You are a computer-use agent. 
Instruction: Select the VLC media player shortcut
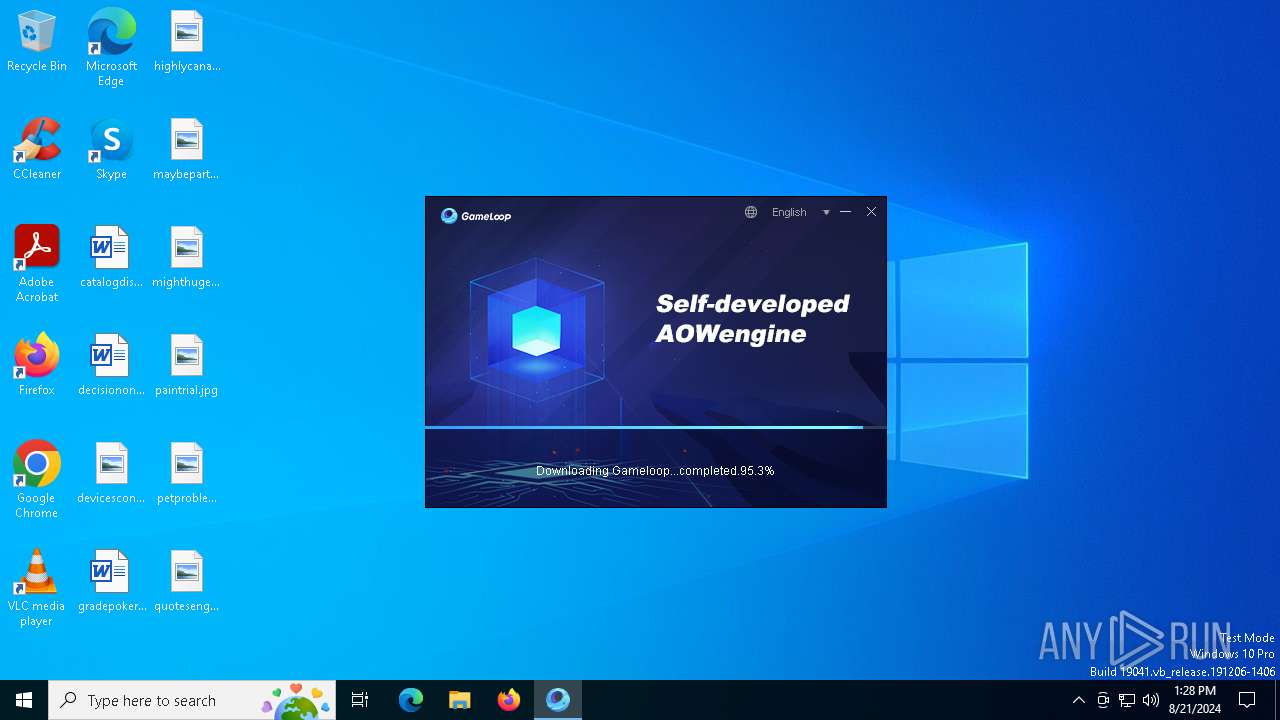coord(37,588)
